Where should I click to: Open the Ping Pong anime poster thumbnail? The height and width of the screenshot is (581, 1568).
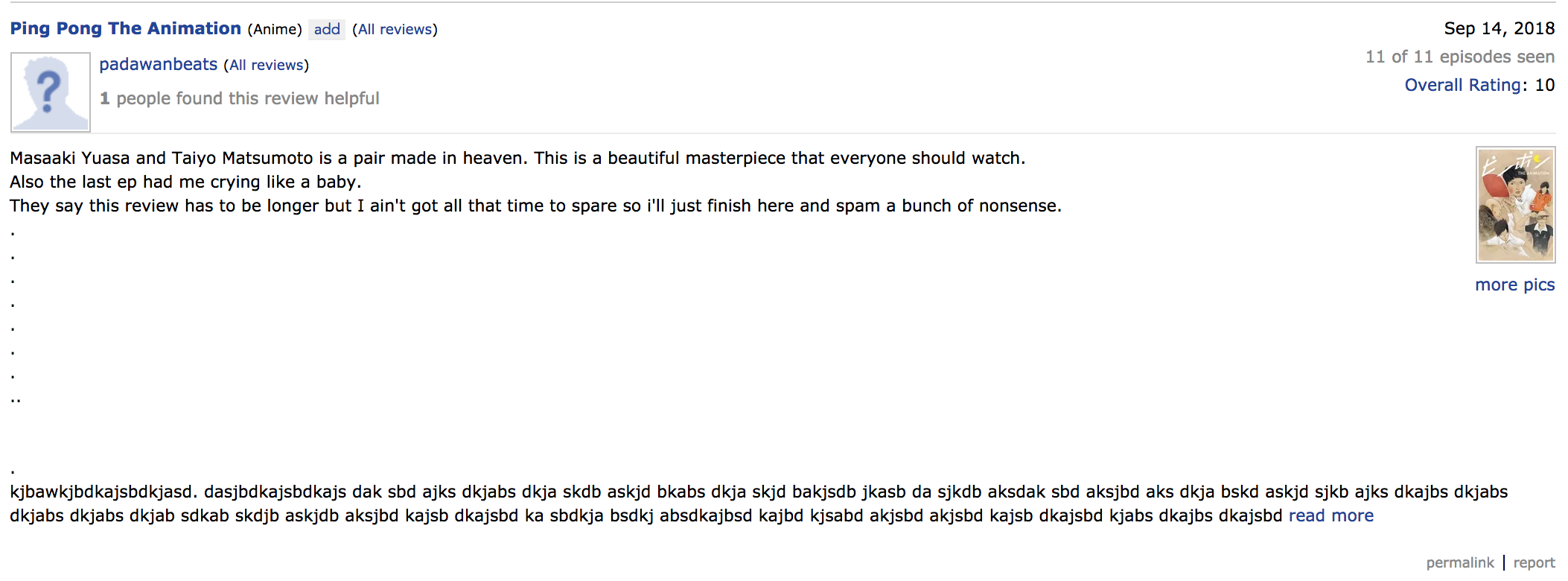[1515, 205]
